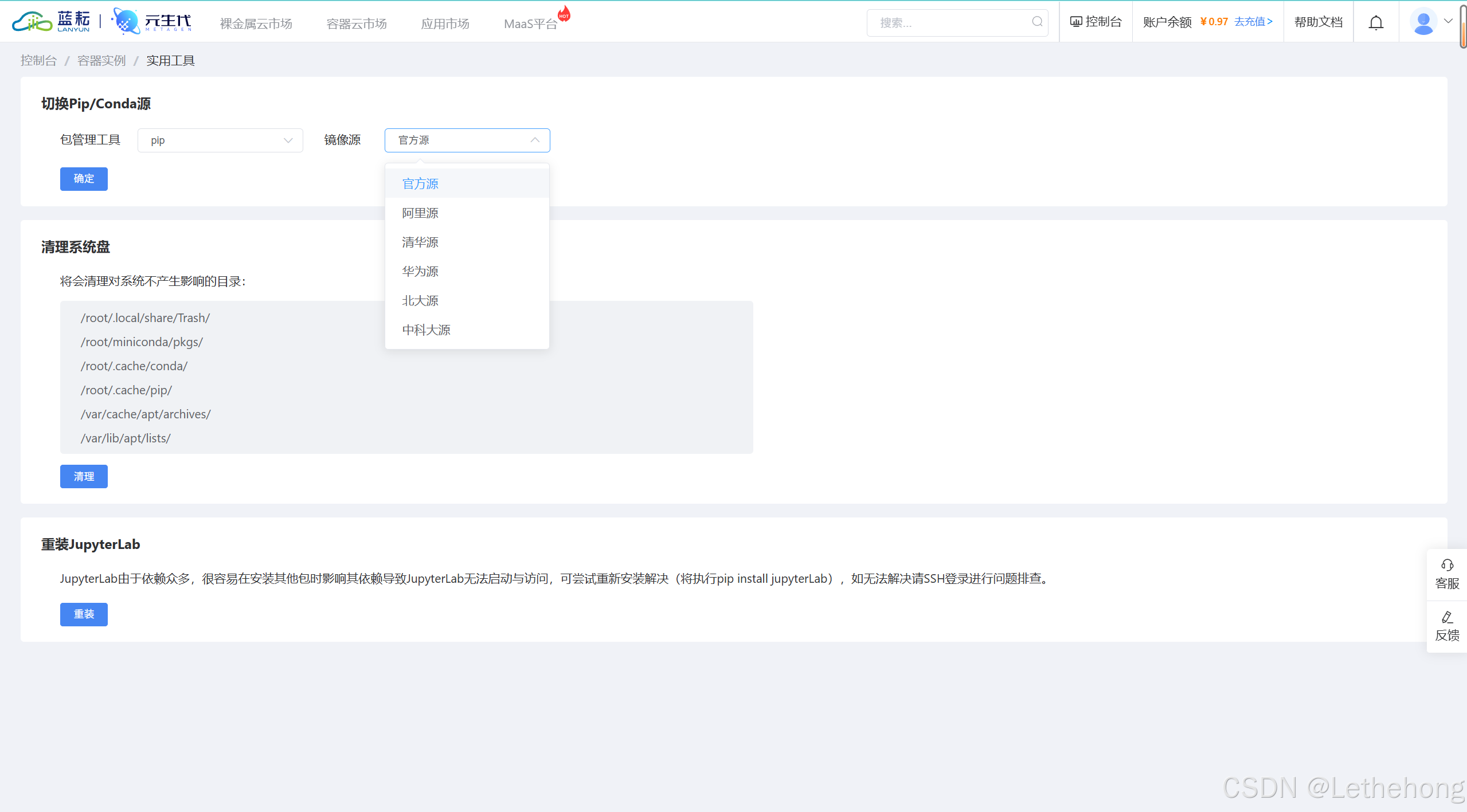Click the 清理 clean button
Viewport: 1467px width, 812px height.
(x=84, y=476)
